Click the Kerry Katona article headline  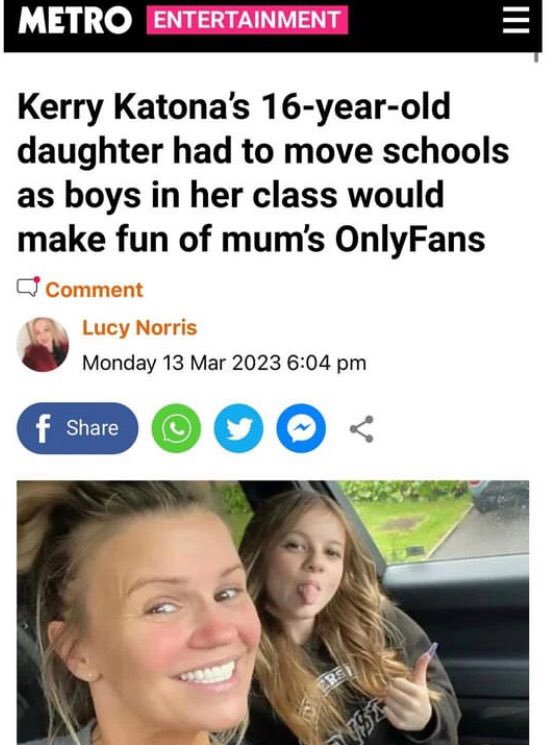tap(263, 173)
